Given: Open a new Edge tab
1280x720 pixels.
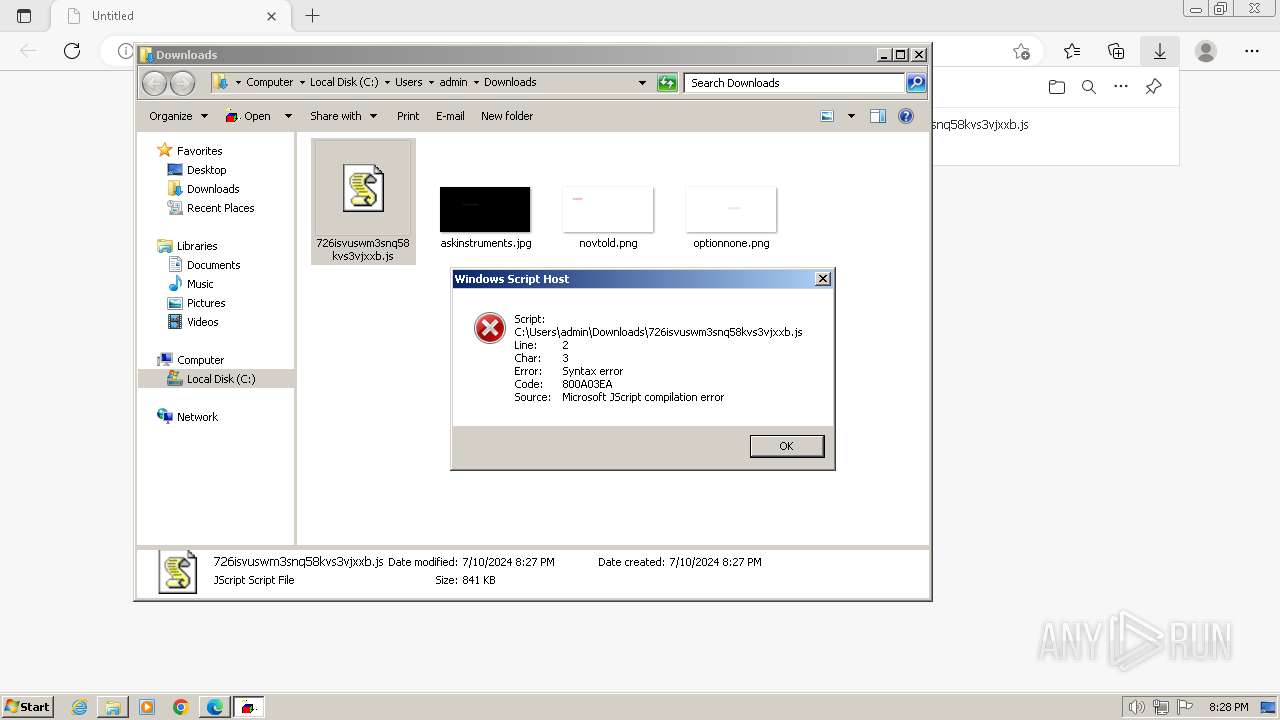Looking at the screenshot, I should click(x=312, y=16).
